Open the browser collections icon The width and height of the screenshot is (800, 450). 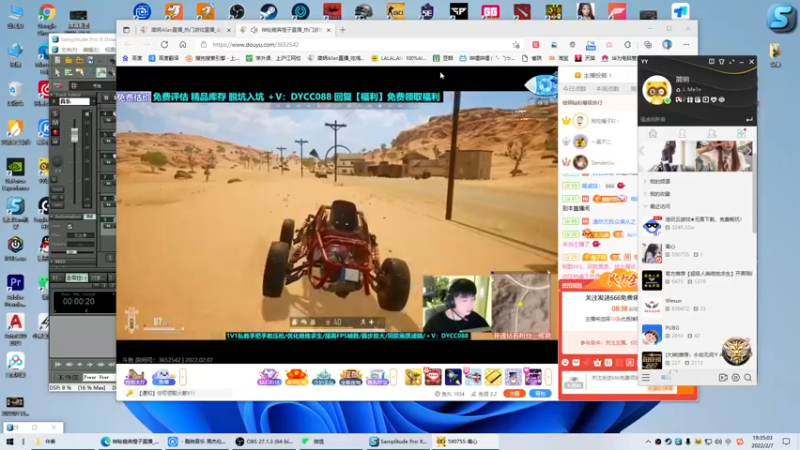tap(648, 44)
